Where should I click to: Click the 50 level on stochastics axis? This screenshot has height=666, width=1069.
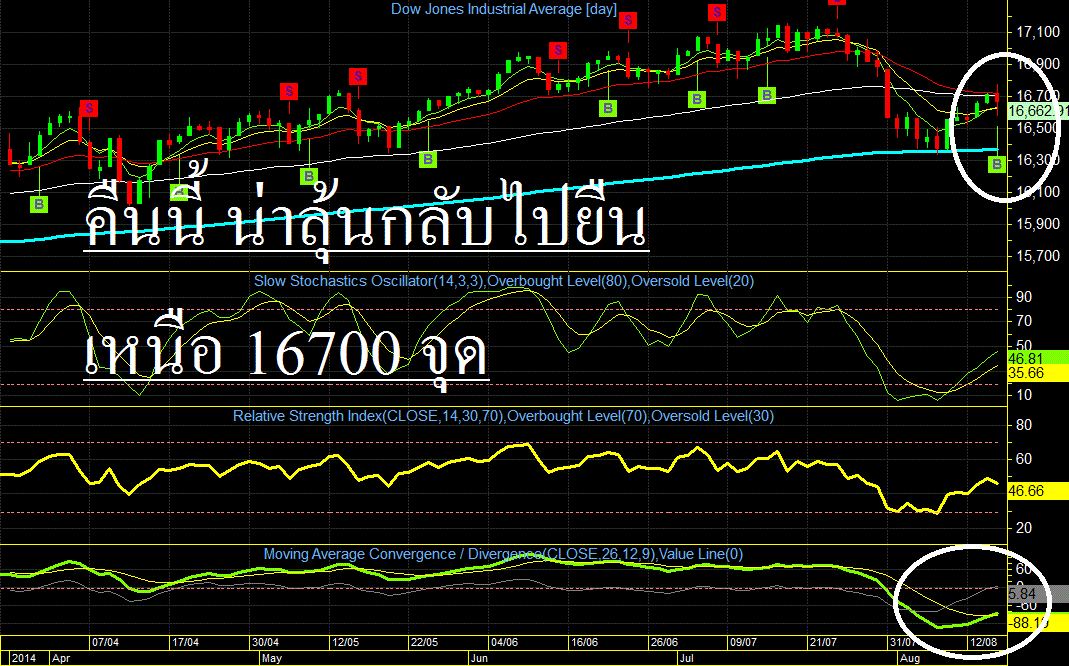1024,344
